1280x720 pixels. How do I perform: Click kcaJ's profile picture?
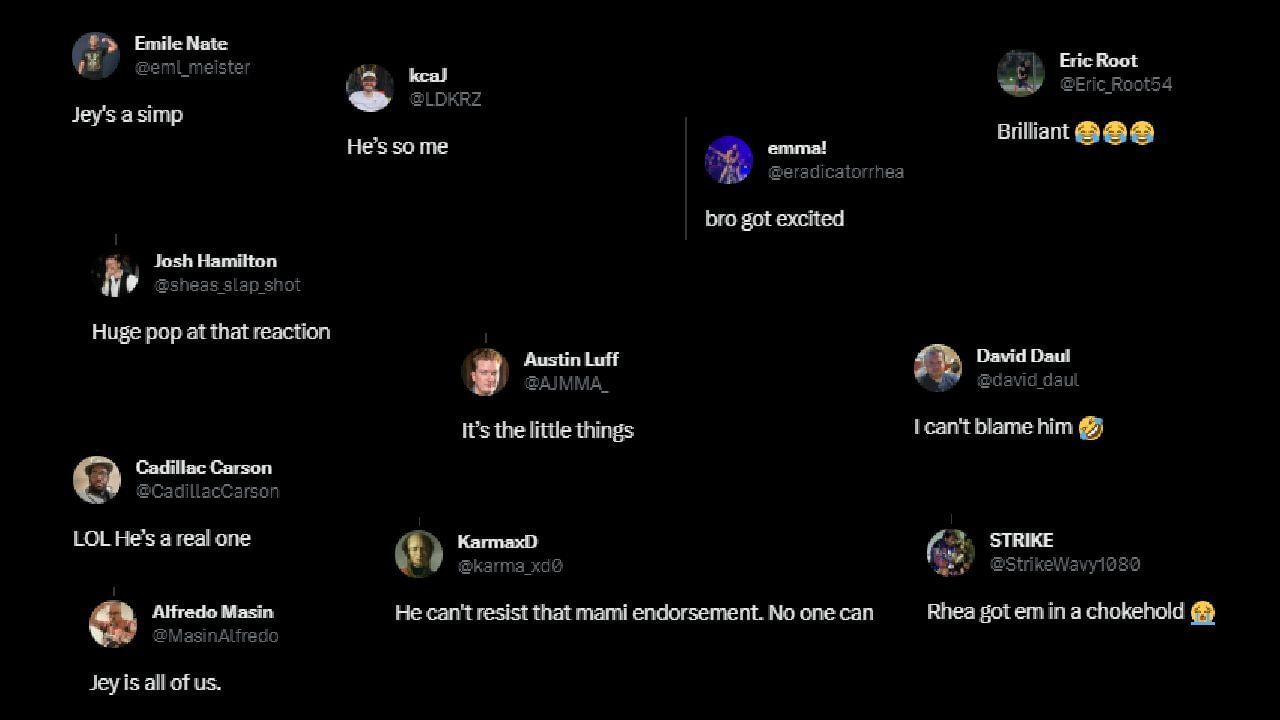tap(370, 88)
